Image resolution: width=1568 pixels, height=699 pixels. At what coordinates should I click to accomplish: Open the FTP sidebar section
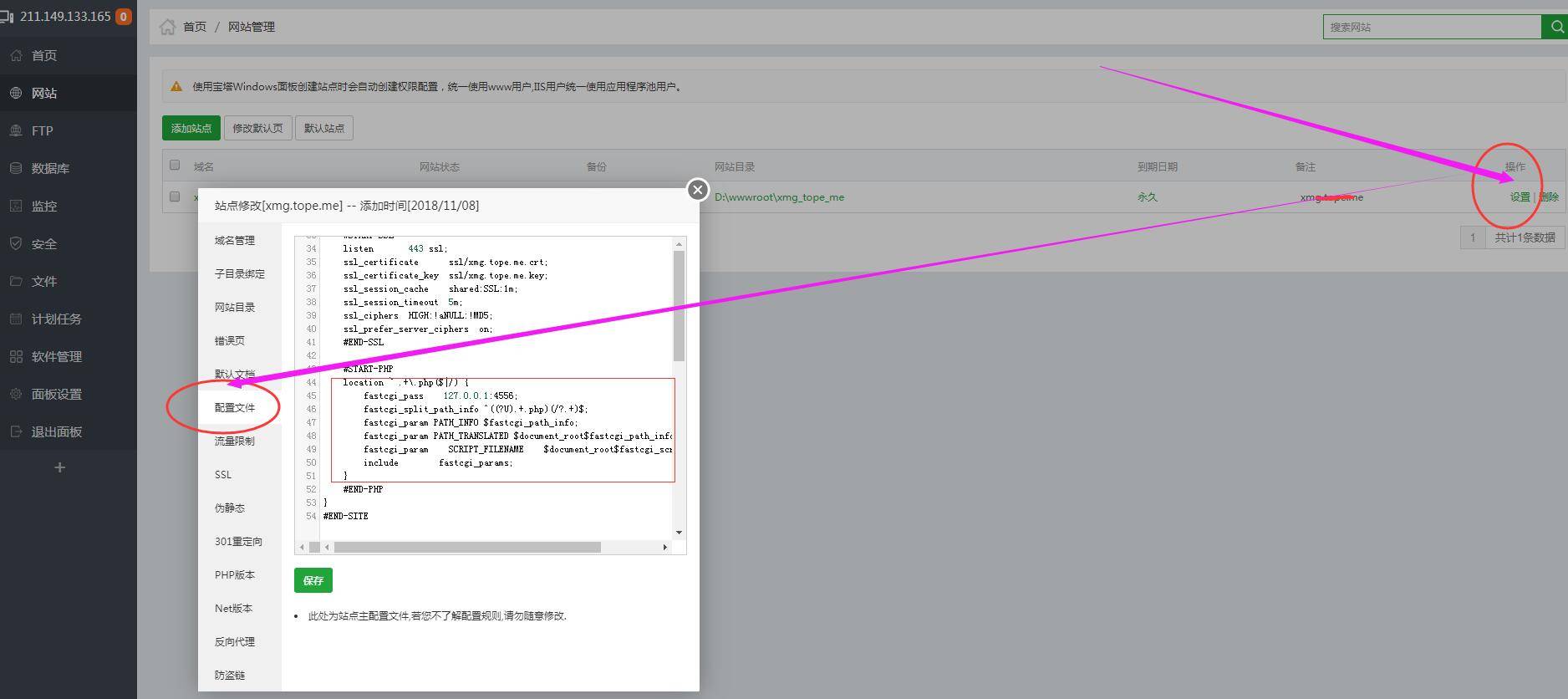click(42, 130)
